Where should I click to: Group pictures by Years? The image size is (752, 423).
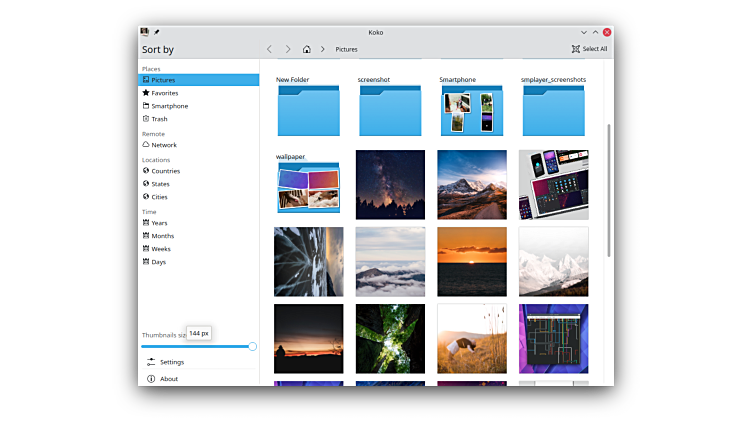159,223
